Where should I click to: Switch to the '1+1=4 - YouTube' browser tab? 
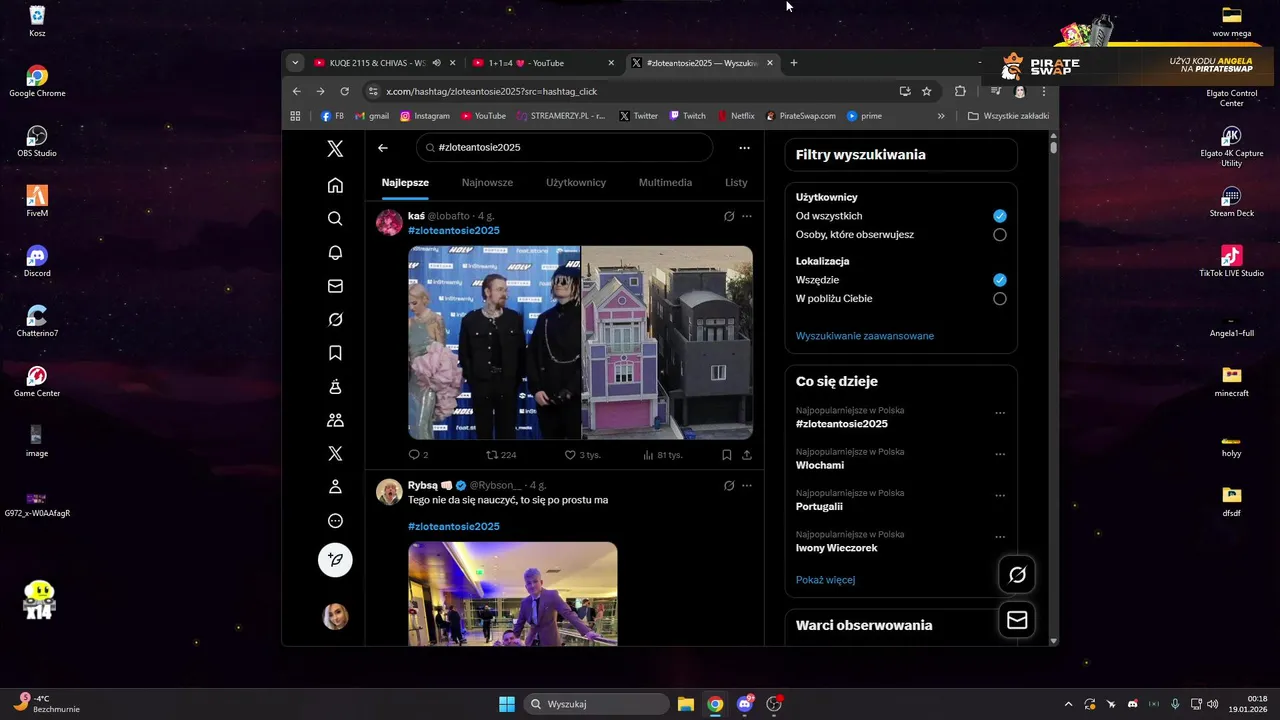543,63
